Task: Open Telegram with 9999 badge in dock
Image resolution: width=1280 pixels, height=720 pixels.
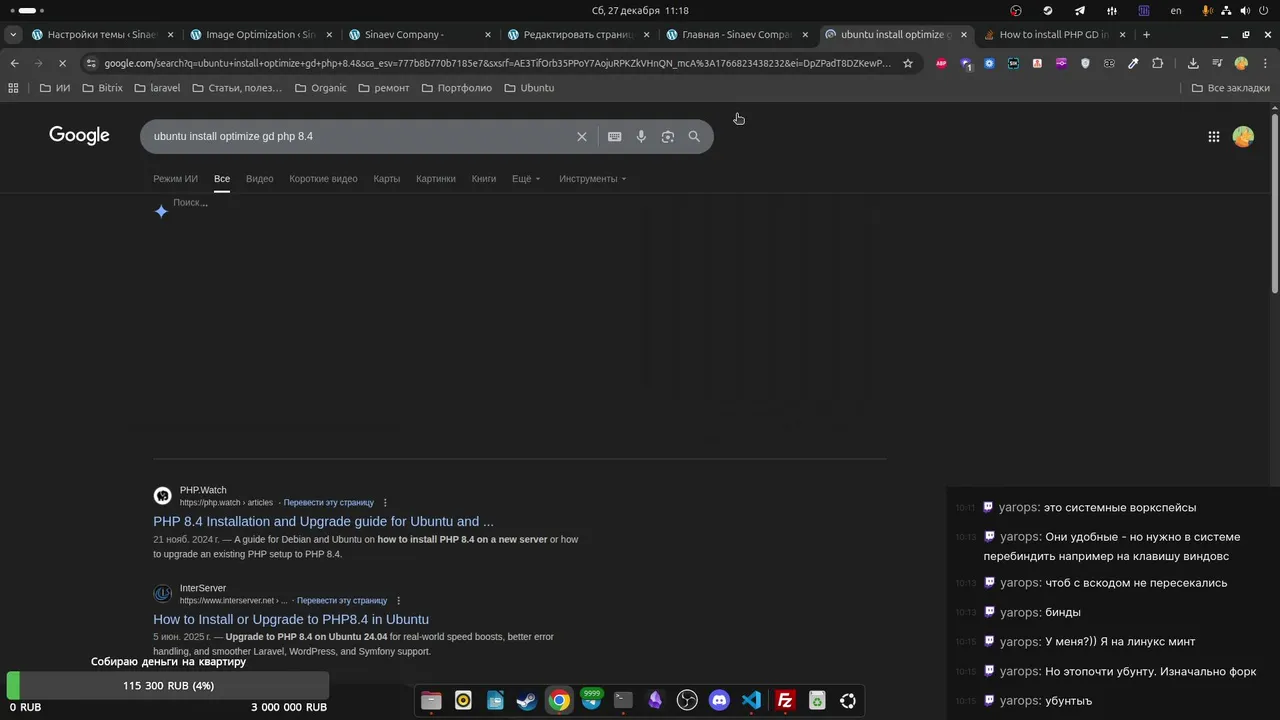Action: point(591,700)
